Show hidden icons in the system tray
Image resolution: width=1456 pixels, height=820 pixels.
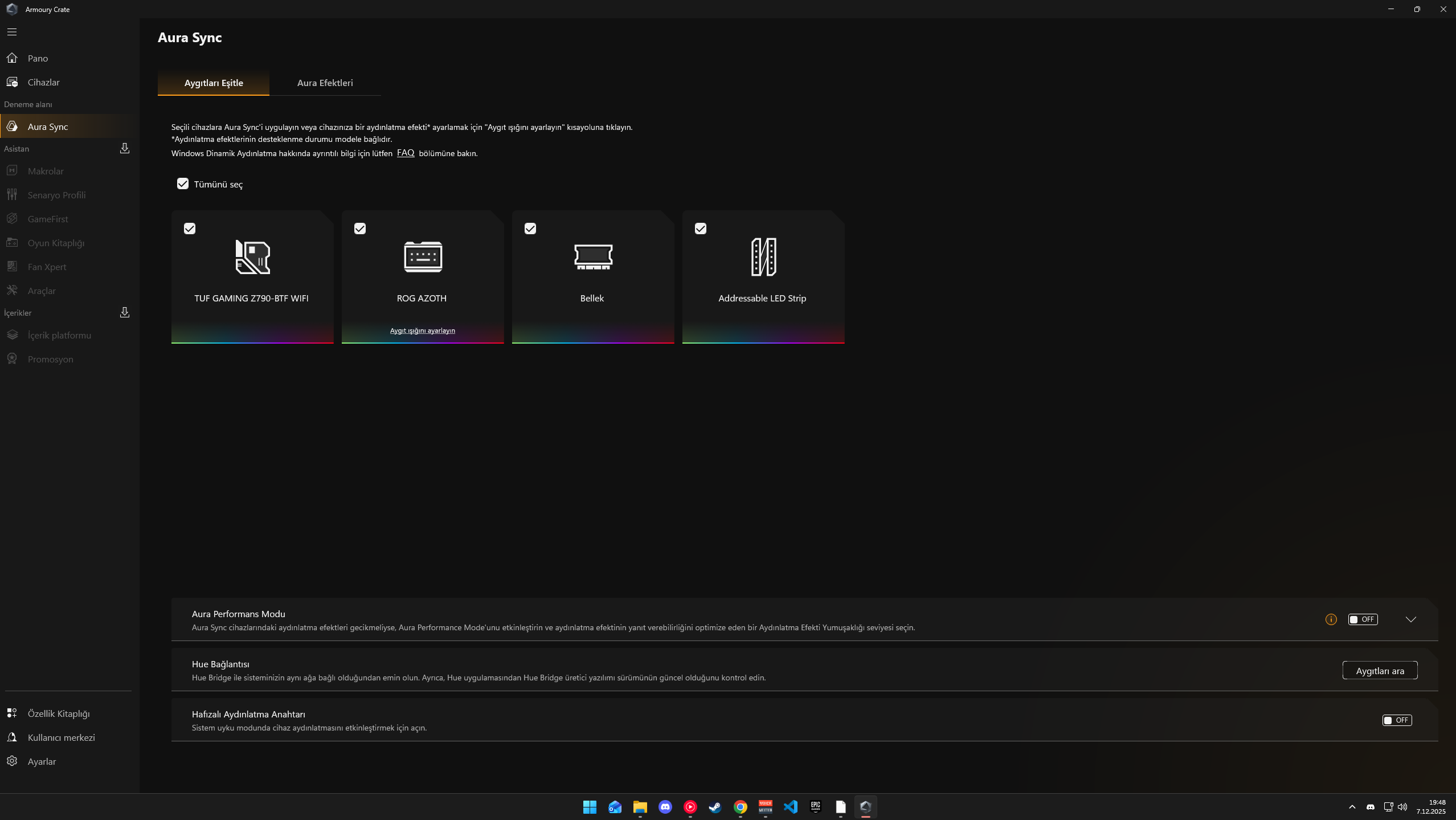[x=1352, y=807]
